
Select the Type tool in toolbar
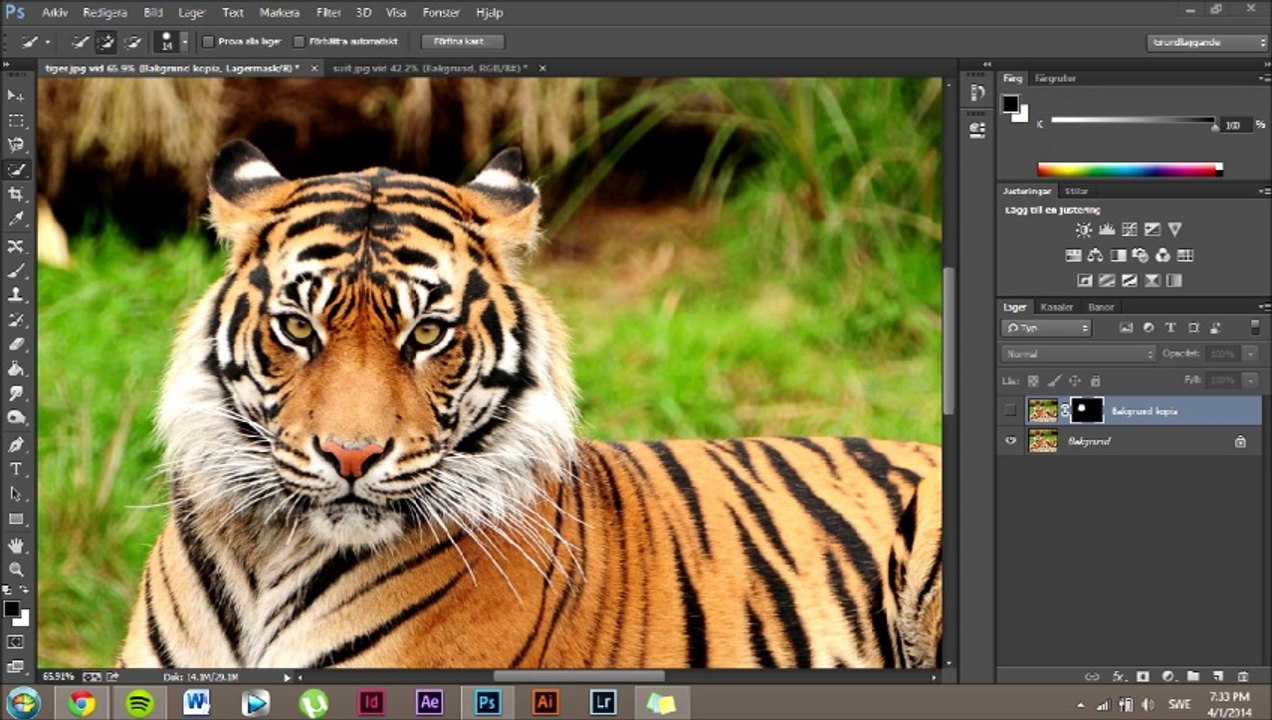(16, 469)
